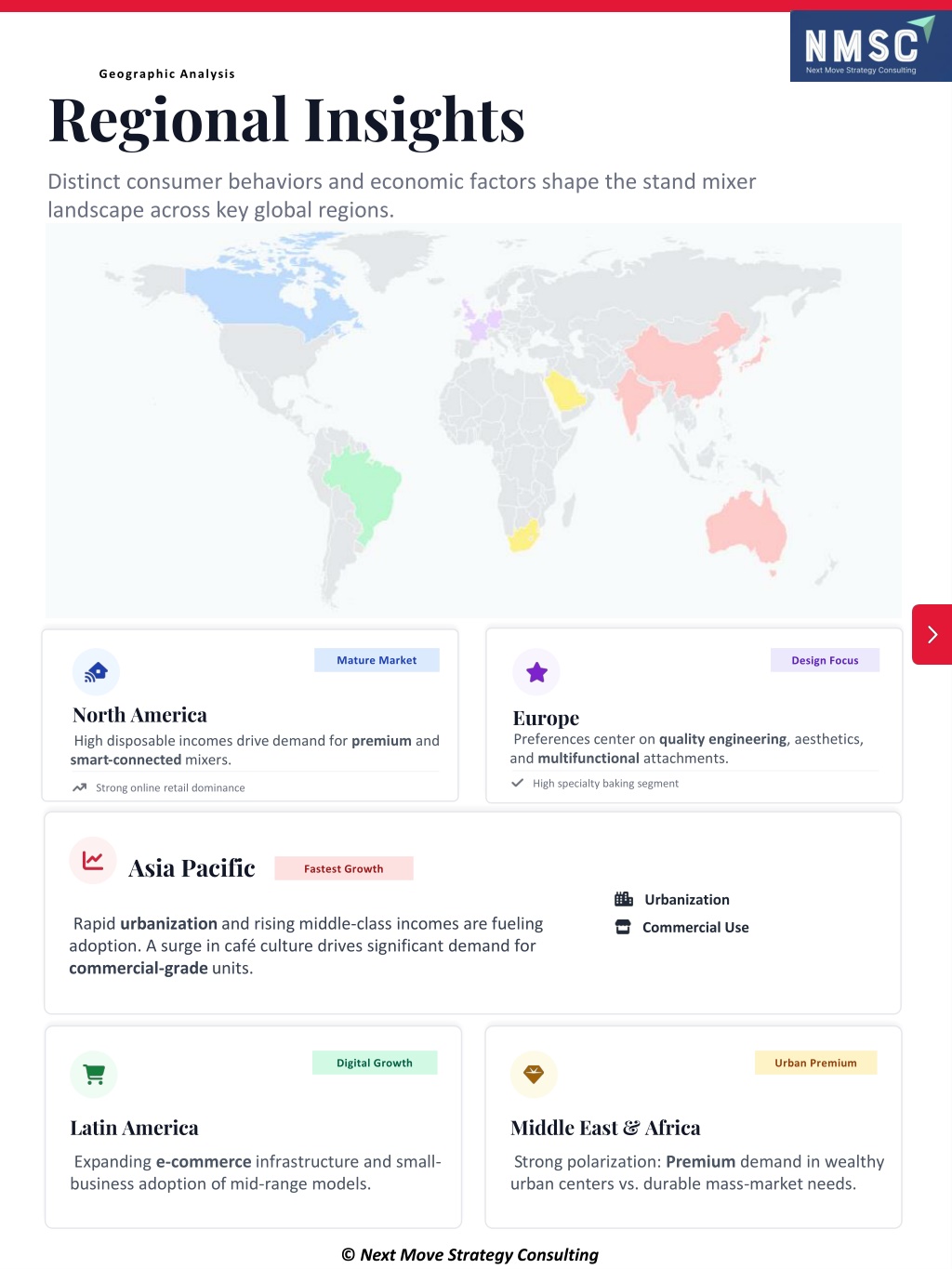952x1269 pixels.
Task: Click the Asia Pacific growth chart icon
Action: pos(93,861)
